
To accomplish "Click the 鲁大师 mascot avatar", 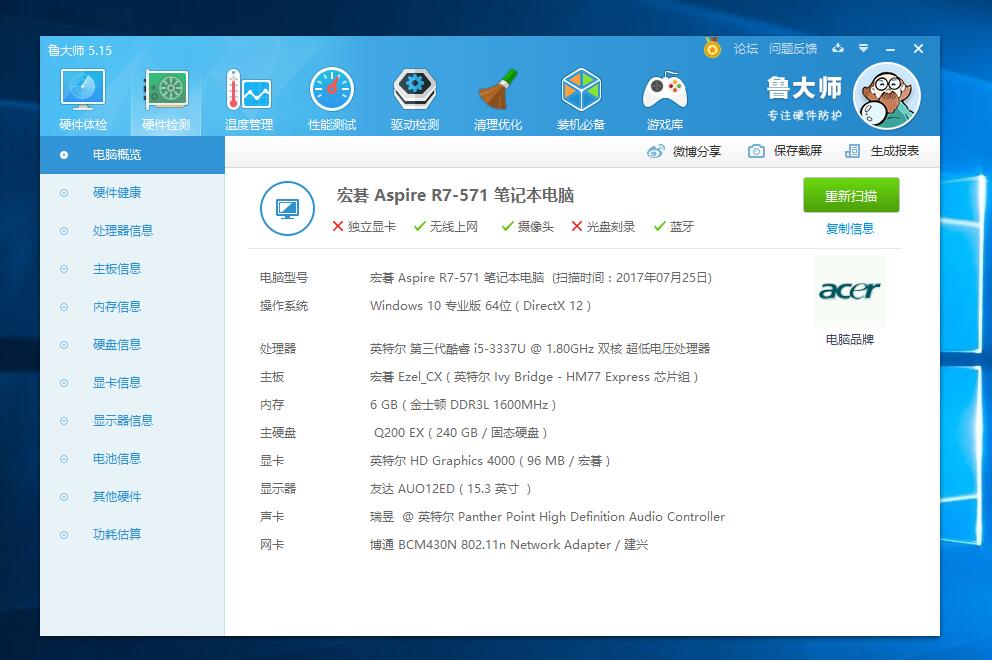I will (886, 97).
